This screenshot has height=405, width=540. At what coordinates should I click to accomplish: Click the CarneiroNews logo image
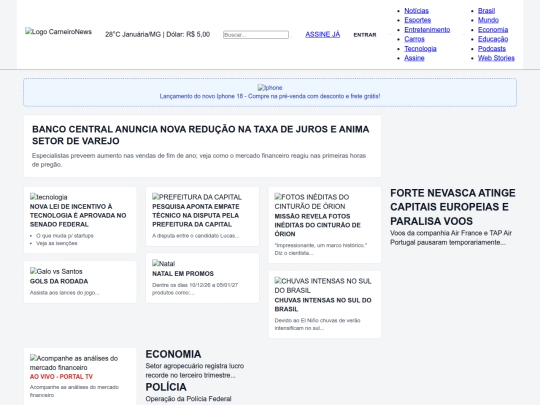click(x=58, y=32)
